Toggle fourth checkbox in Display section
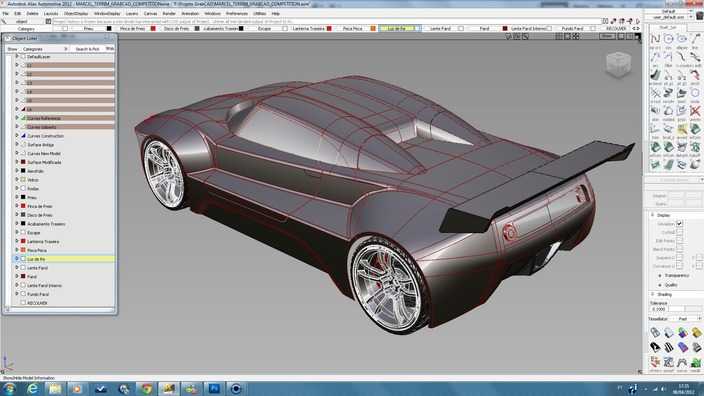 [x=679, y=249]
